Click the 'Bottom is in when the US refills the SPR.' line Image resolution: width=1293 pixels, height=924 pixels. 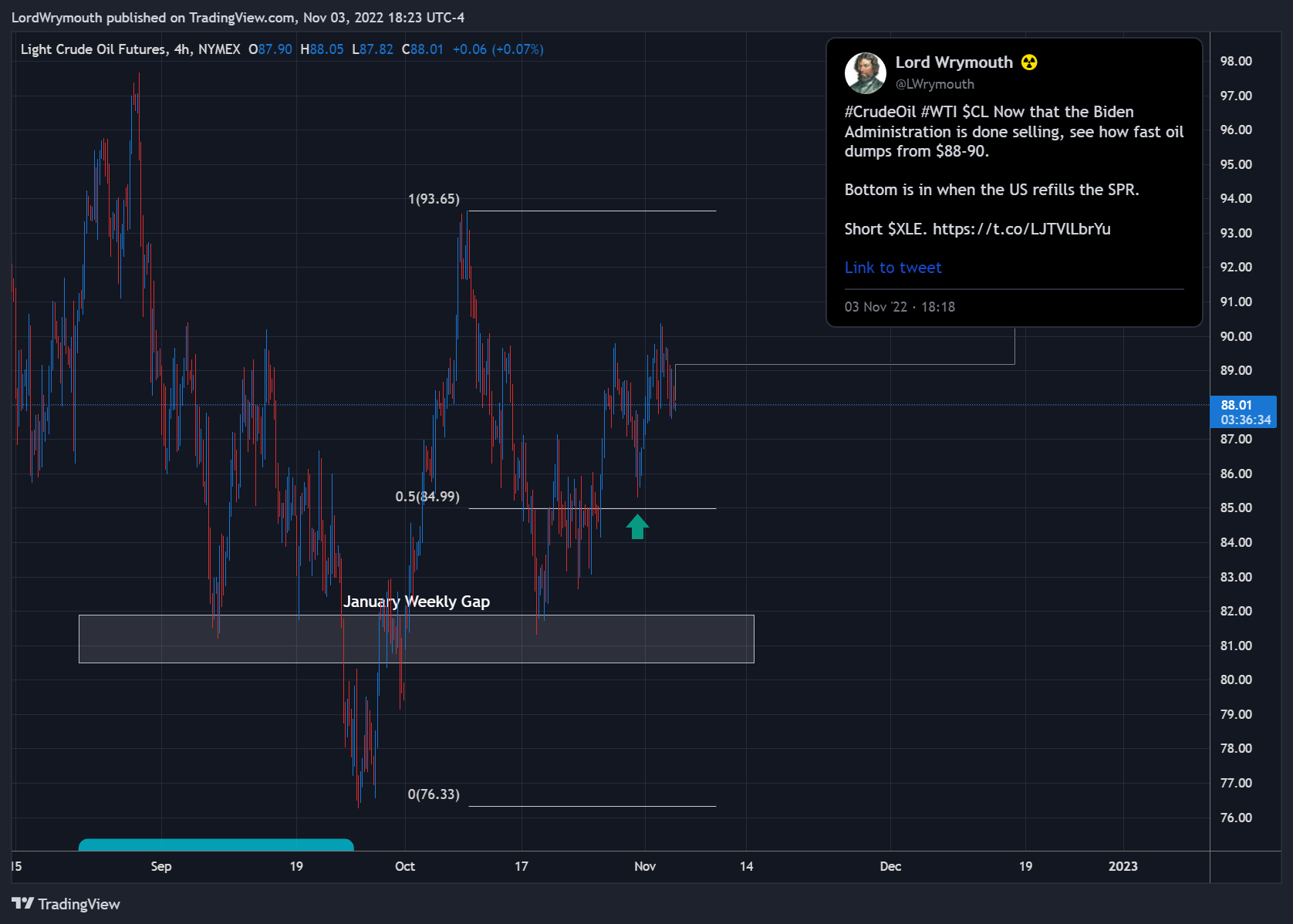[991, 190]
